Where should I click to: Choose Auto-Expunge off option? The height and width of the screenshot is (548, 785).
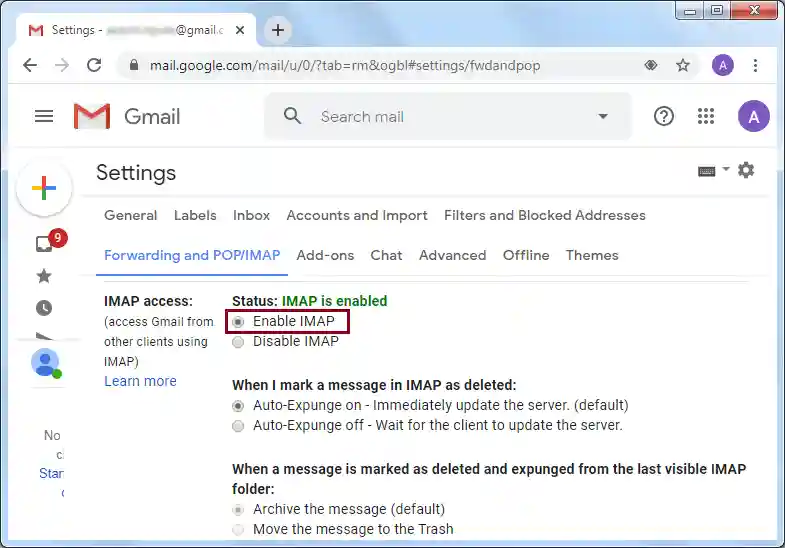[x=238, y=426]
